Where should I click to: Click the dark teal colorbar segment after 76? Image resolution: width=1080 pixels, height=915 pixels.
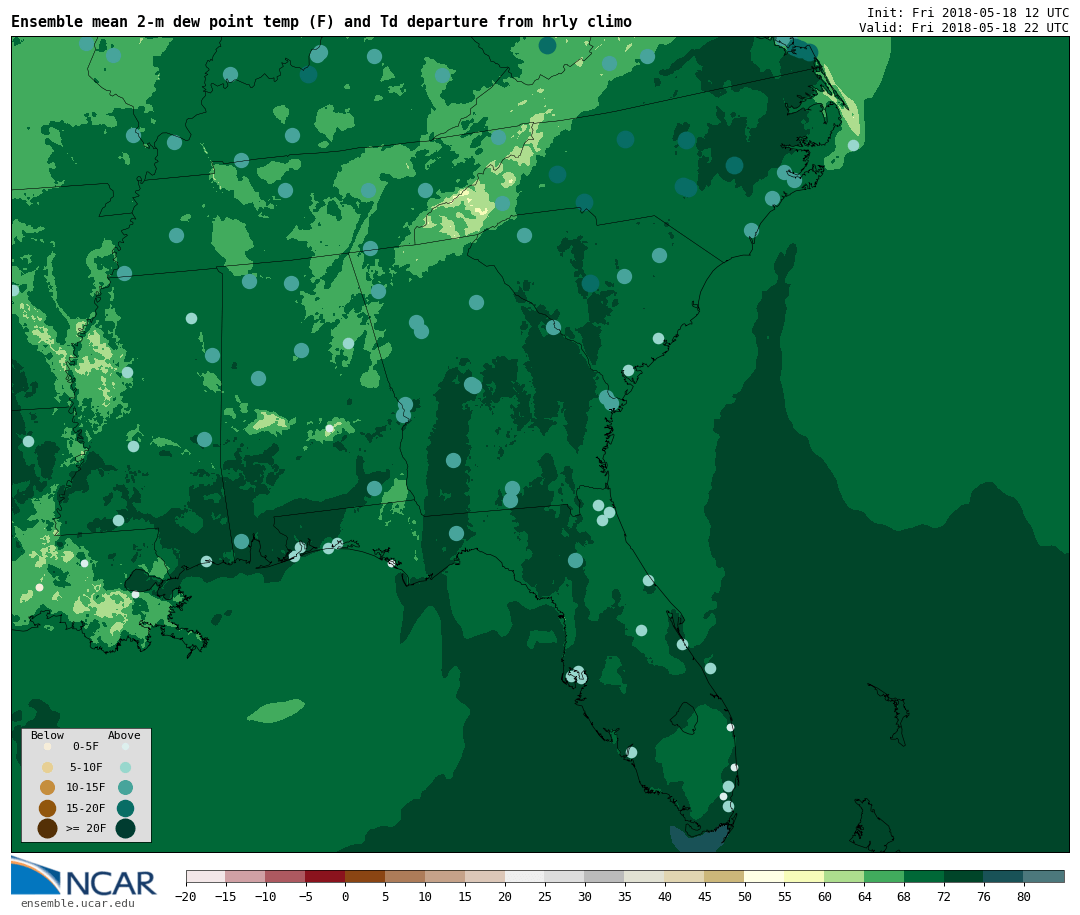tap(1004, 876)
